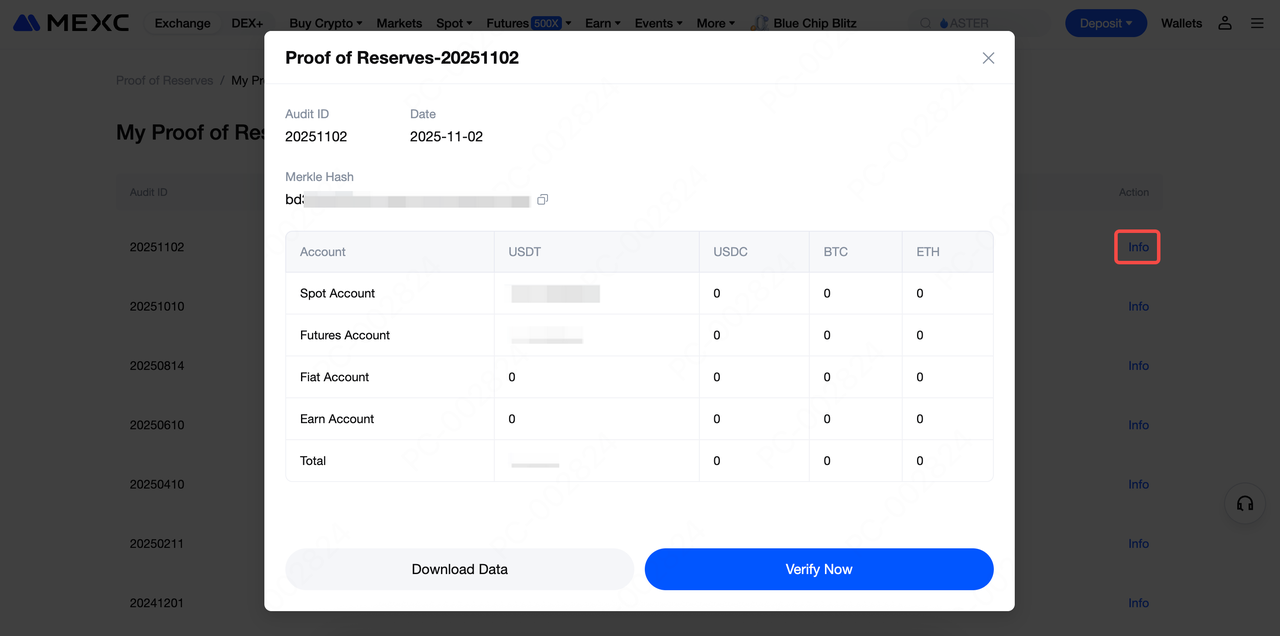This screenshot has height=636, width=1280.
Task: Expand the Earn menu
Action: 602,23
